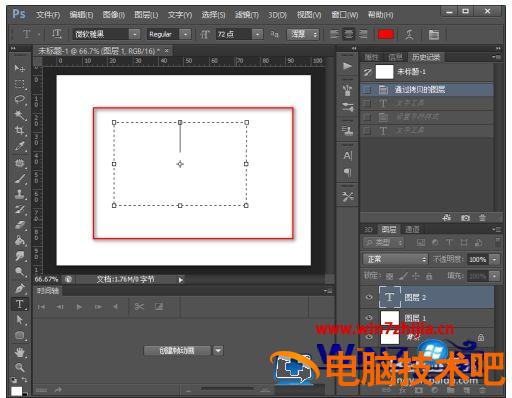This screenshot has height=398, width=512.
Task: Open the 正常 blend mode dropdown
Action: pos(395,259)
